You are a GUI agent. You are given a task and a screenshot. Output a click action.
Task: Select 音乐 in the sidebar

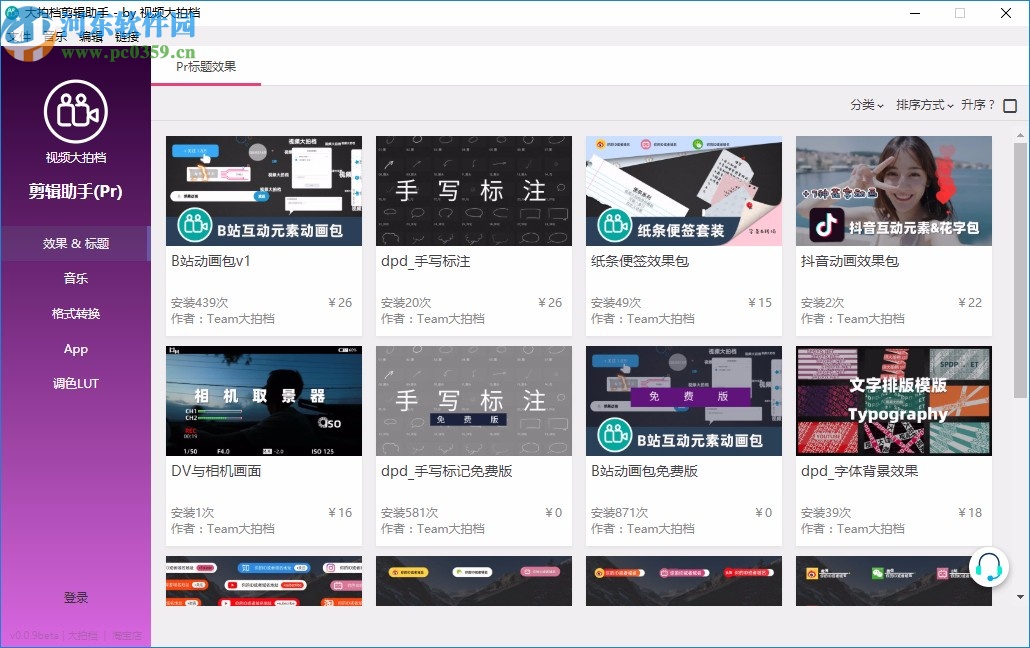[x=75, y=278]
